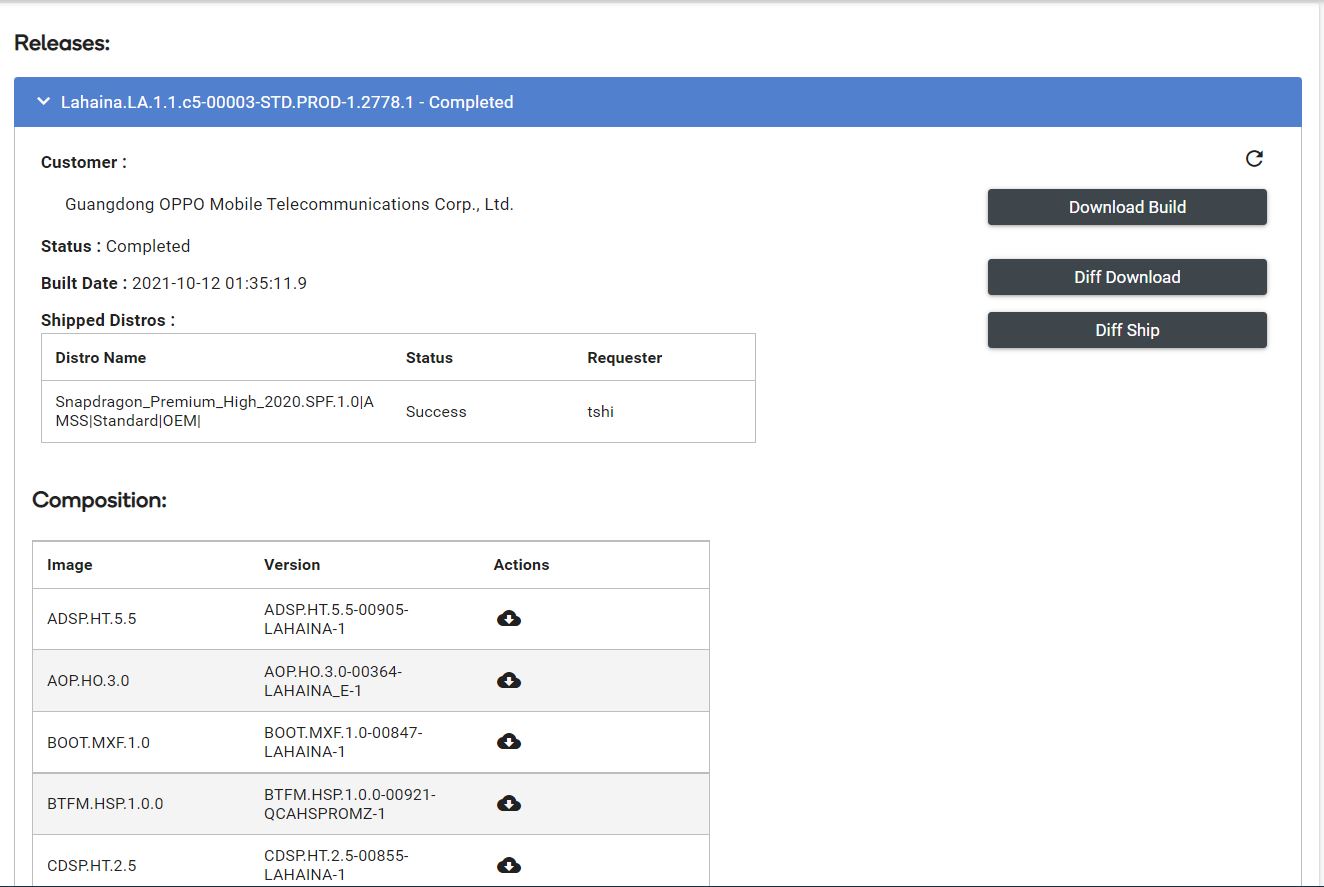Click the Image column header in Composition
Viewport: 1324px width, 887px height.
(x=70, y=565)
